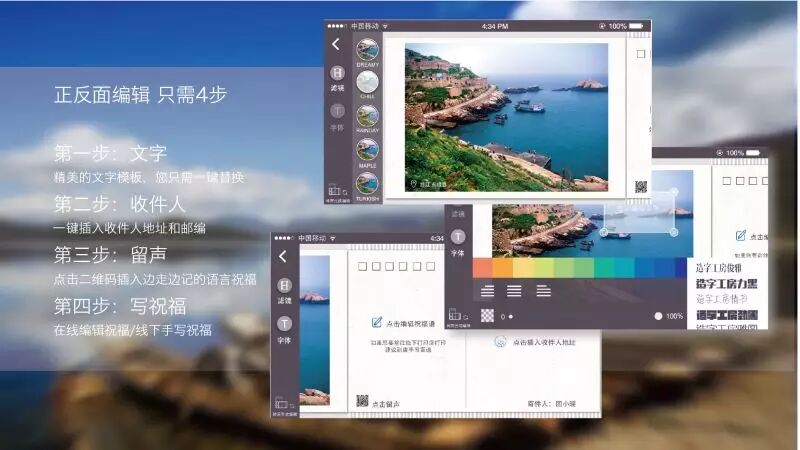This screenshot has width=800, height=450.
Task: Choose the CHILL filter thumbnail
Action: point(367,82)
